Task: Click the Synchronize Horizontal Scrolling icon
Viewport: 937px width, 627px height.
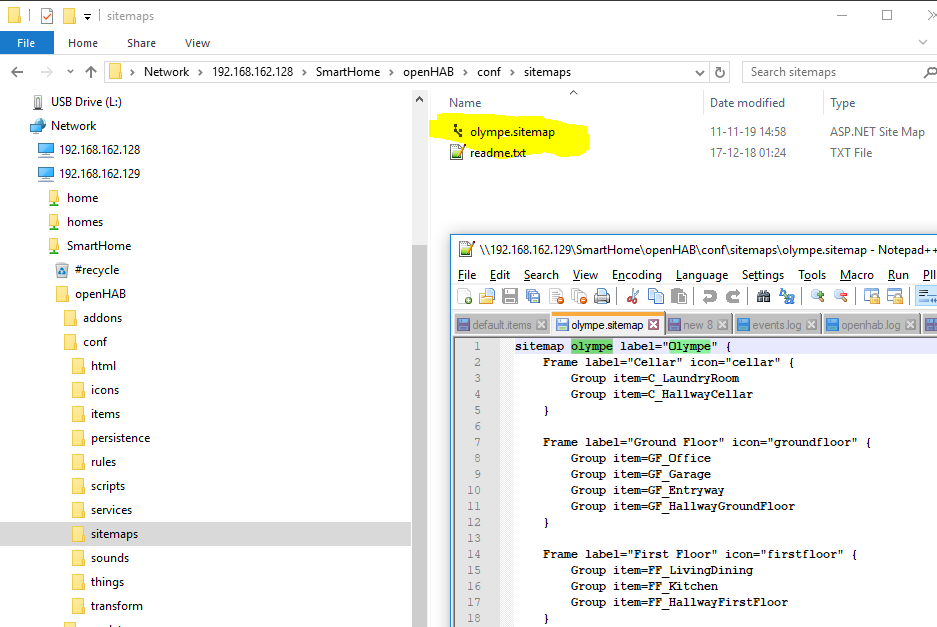Action: pyautogui.click(x=895, y=296)
